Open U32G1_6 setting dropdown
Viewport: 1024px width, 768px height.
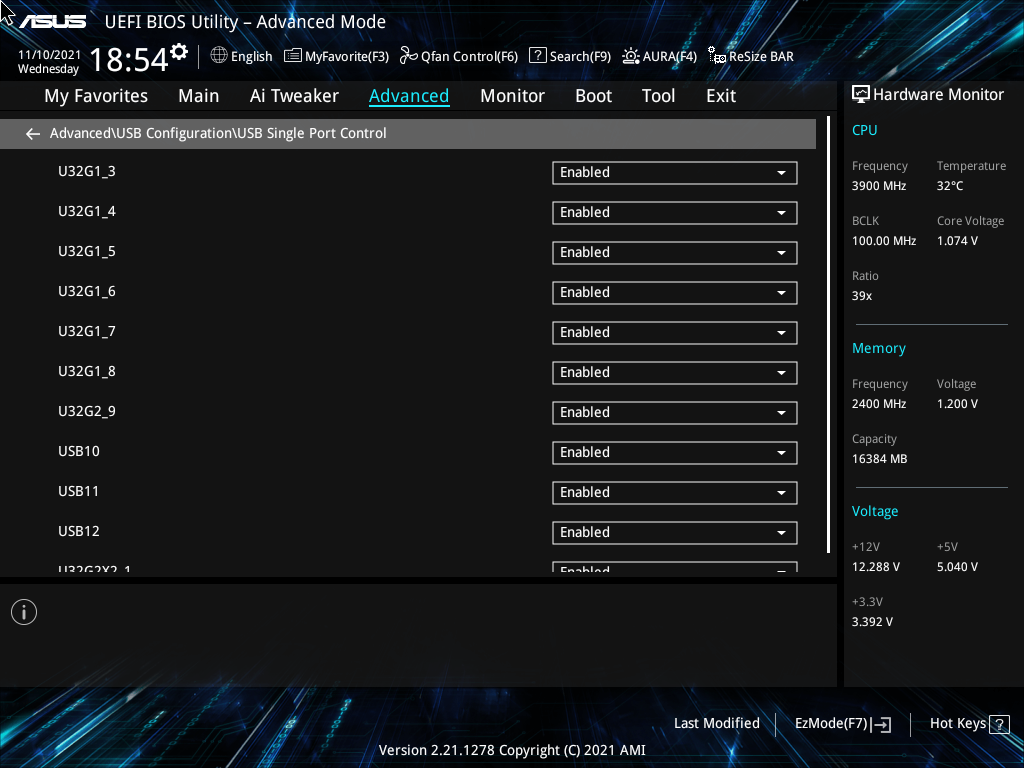pos(675,293)
